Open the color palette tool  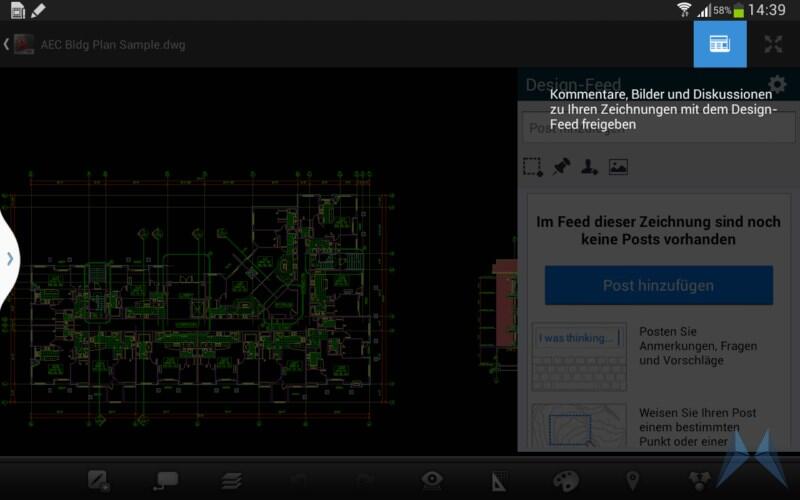[566, 480]
